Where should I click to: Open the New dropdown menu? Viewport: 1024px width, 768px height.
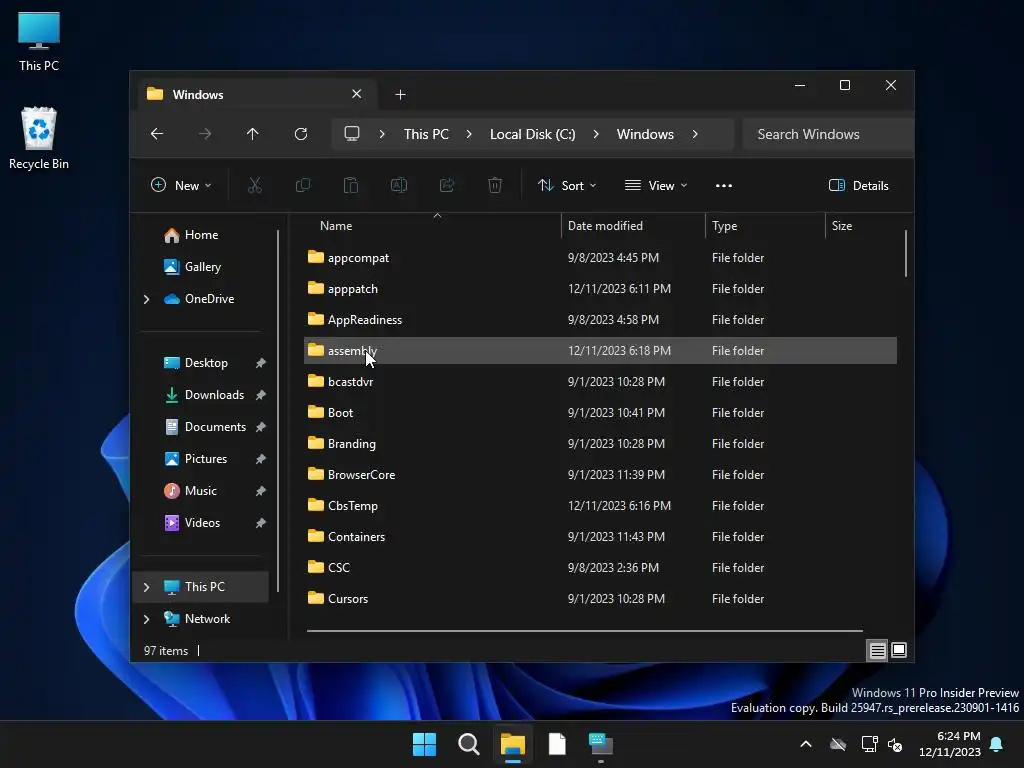[x=181, y=185]
